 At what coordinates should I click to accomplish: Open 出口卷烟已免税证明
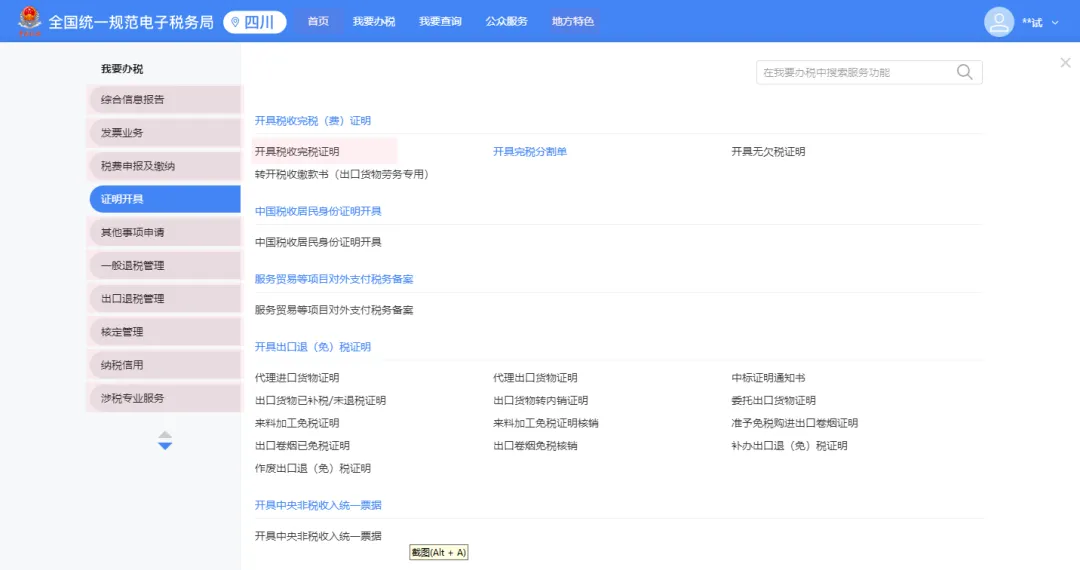[302, 445]
